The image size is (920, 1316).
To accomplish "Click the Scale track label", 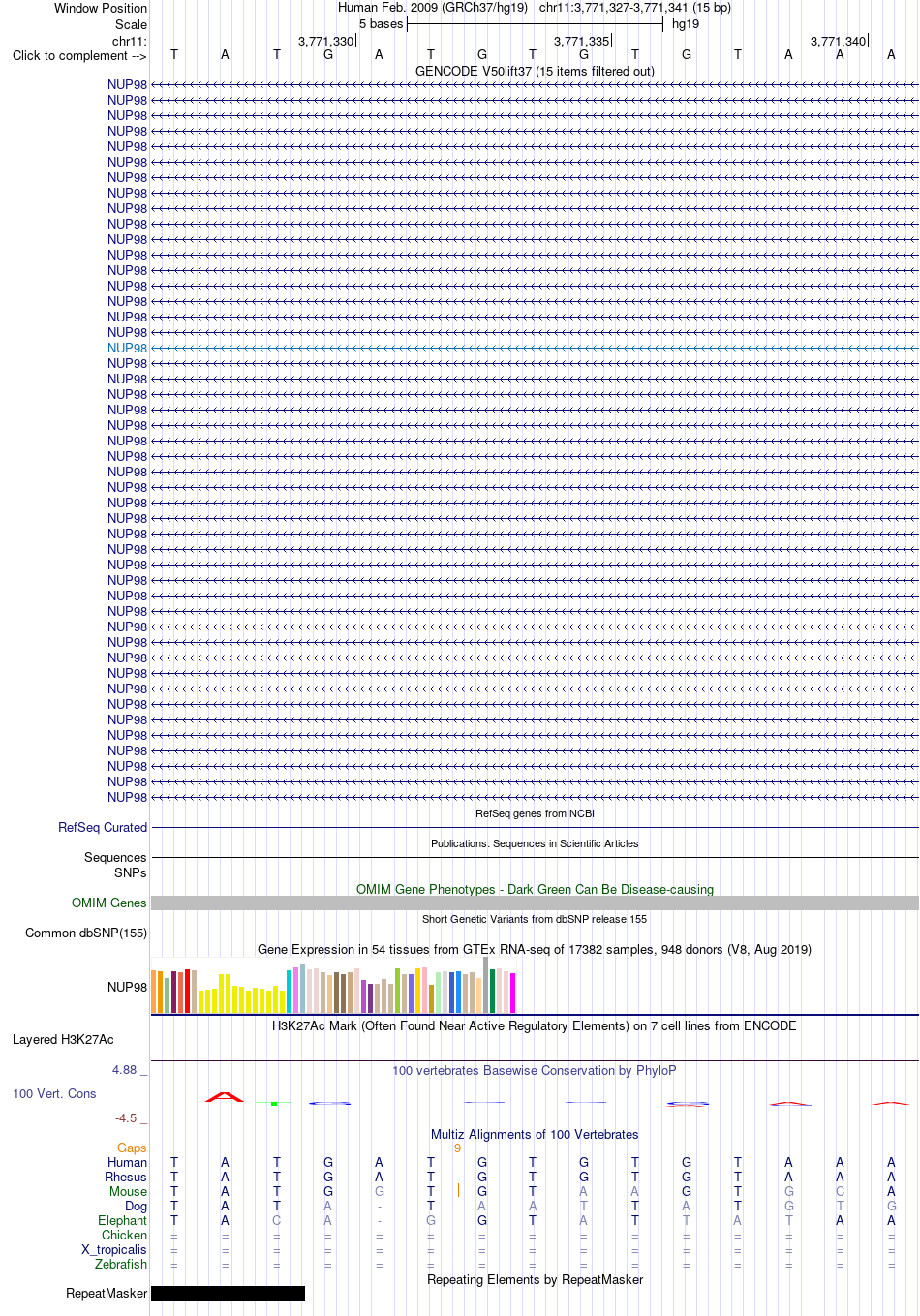I will click(131, 24).
